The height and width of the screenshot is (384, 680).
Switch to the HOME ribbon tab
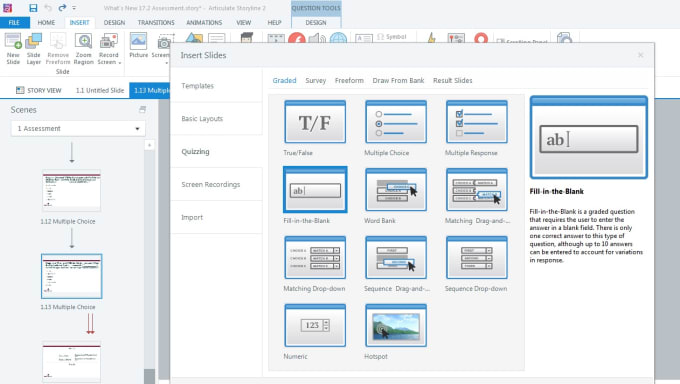tap(46, 23)
